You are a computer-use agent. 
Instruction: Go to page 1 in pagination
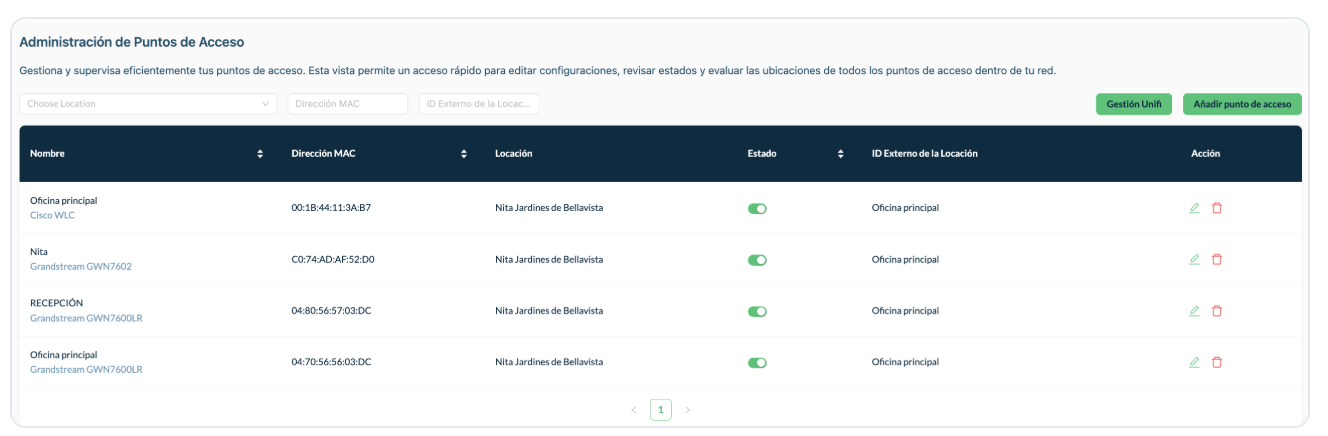click(x=660, y=409)
